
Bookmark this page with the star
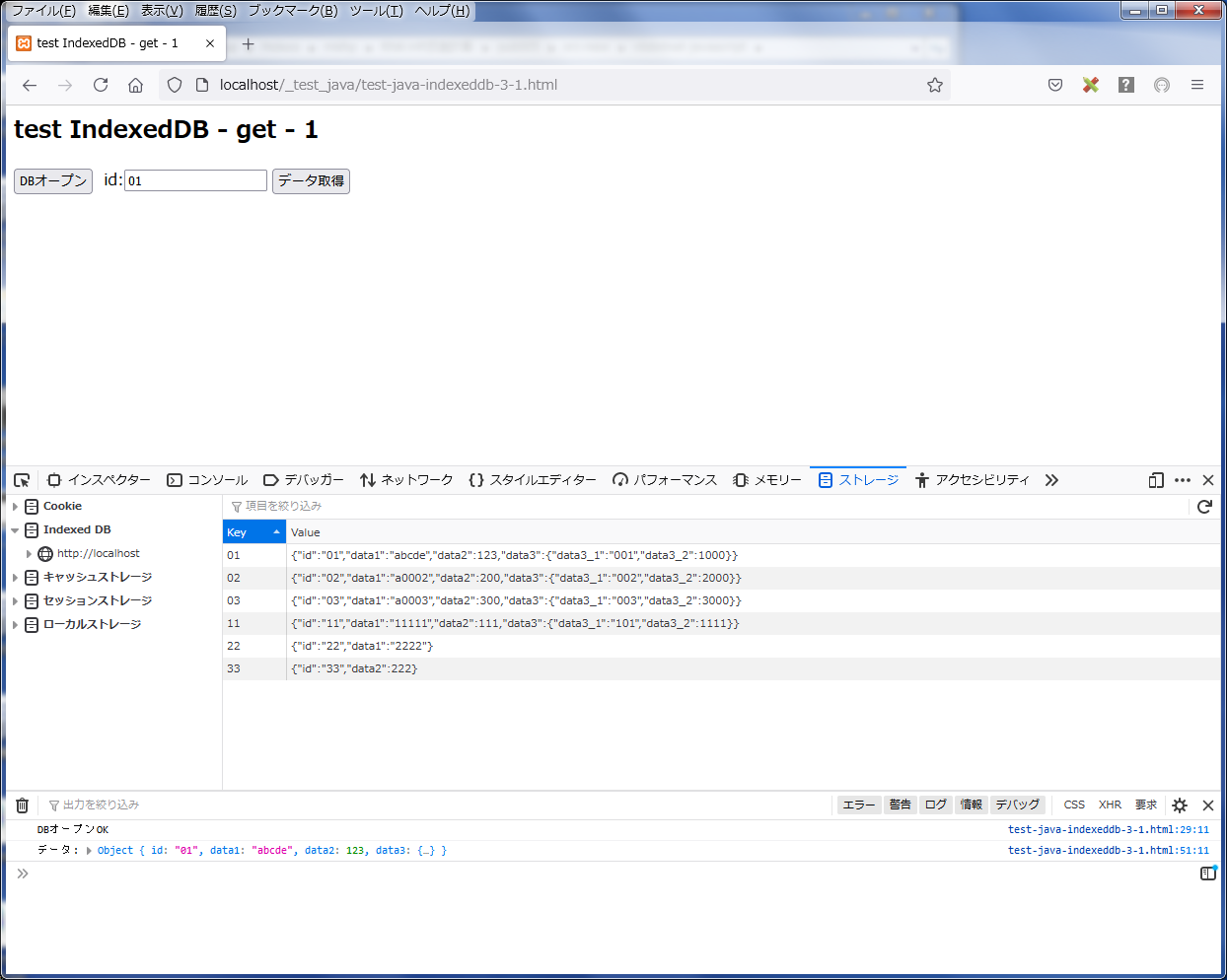pyautogui.click(x=935, y=85)
